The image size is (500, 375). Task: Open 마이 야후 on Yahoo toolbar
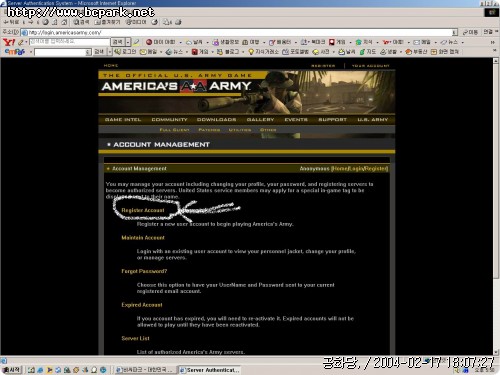tap(161, 42)
